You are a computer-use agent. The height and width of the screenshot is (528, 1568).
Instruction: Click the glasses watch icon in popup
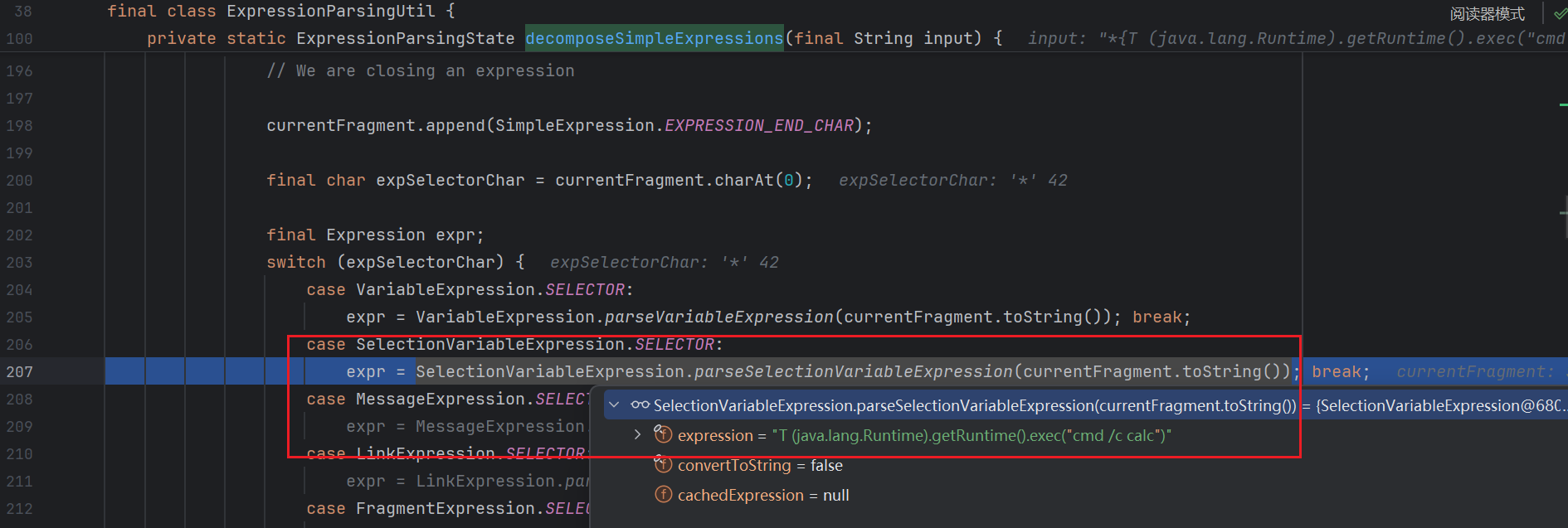tap(640, 405)
